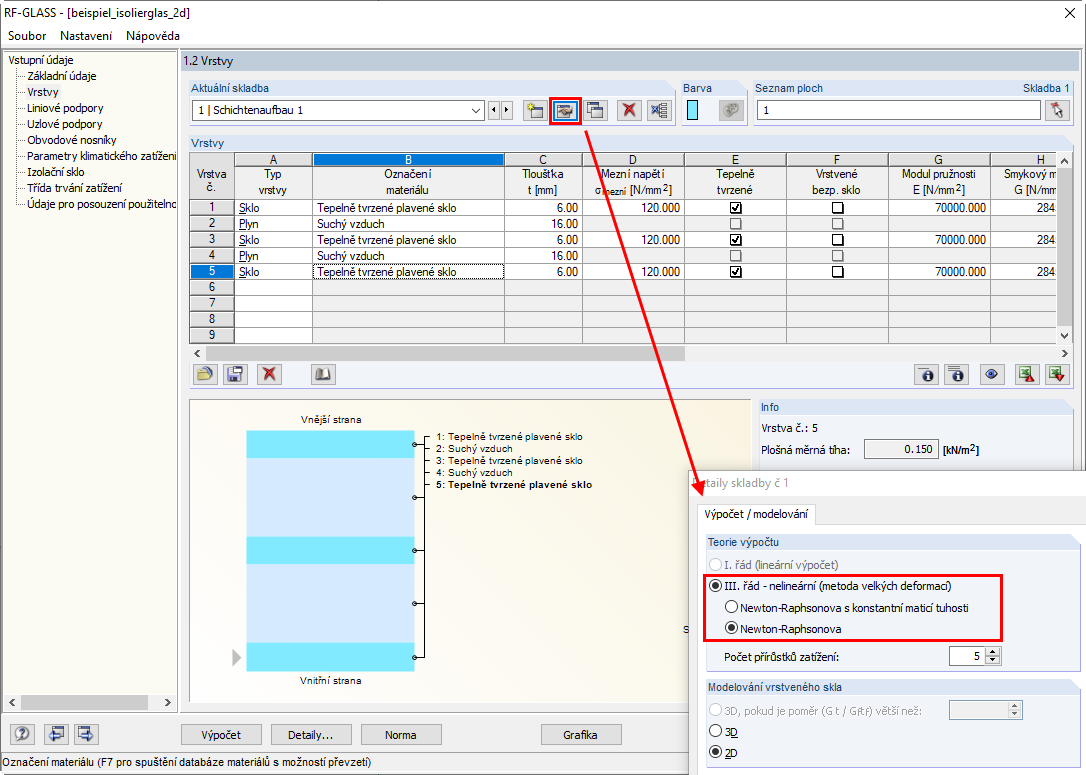The height and width of the screenshot is (775, 1086).
Task: Open help with the question mark button
Action: click(x=22, y=733)
